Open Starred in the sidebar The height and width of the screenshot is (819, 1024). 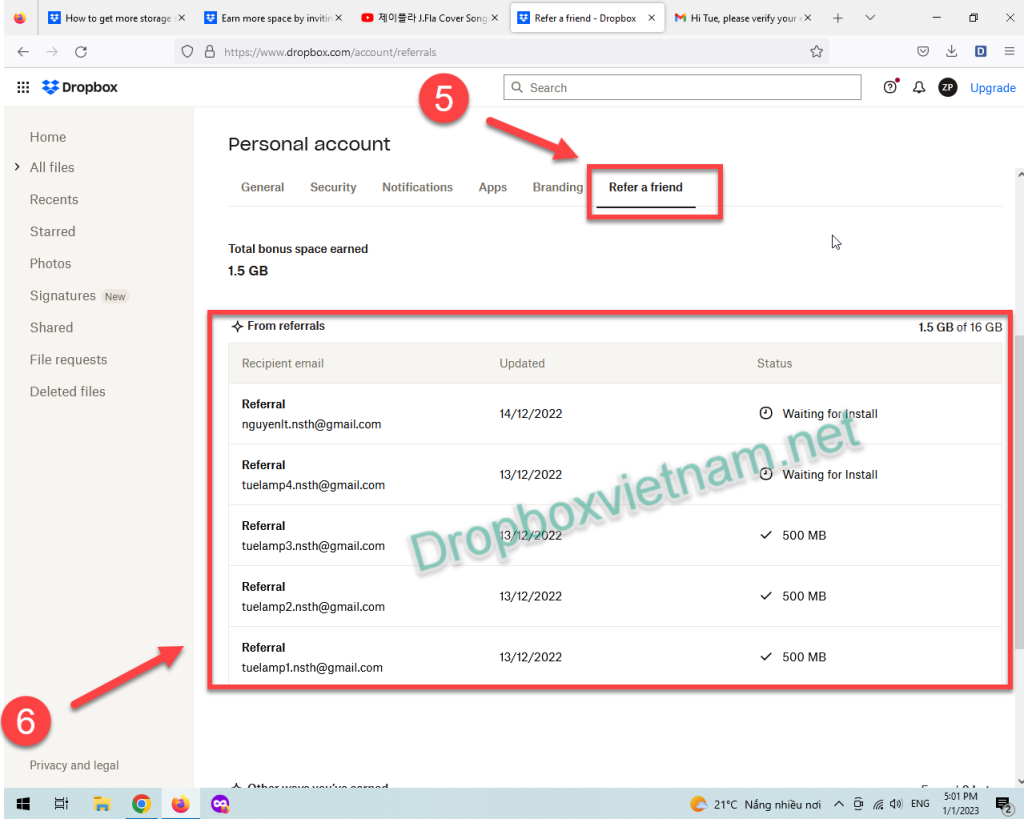point(52,232)
